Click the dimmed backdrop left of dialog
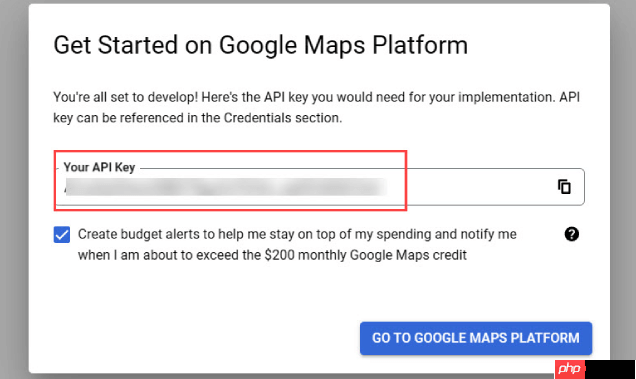The image size is (636, 379). [14, 190]
